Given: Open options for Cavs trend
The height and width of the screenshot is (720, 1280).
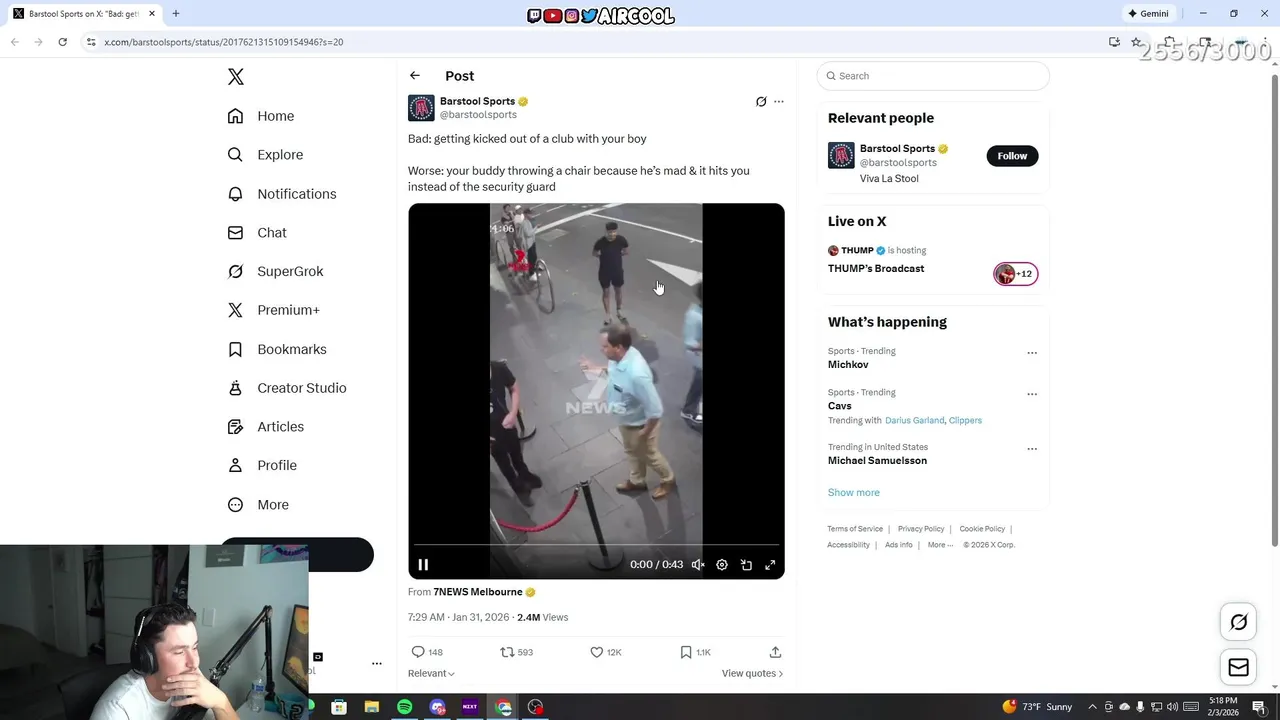Looking at the screenshot, I should click(1032, 394).
